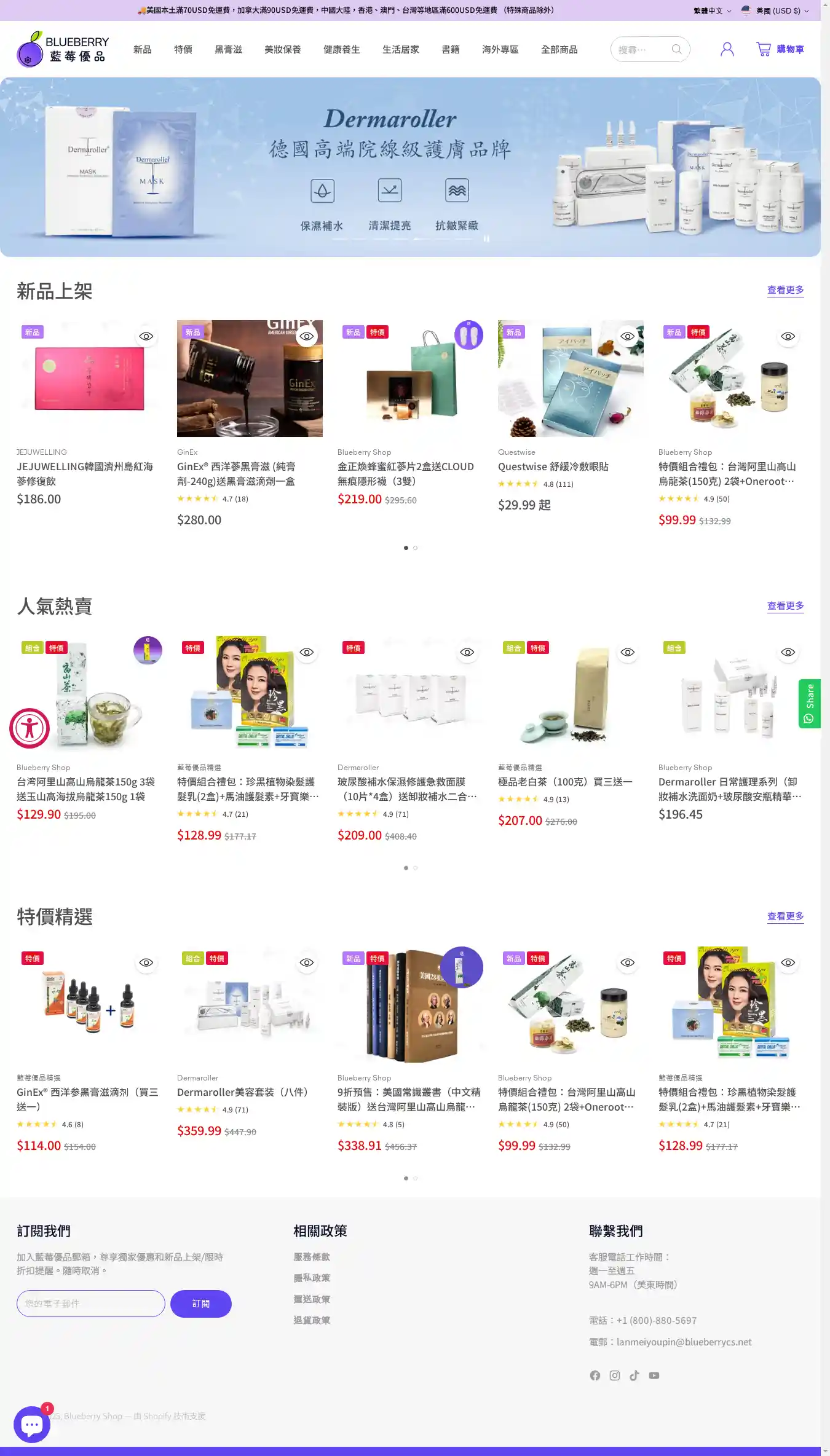Click the search magnifier icon
This screenshot has width=830, height=1456.
(676, 49)
